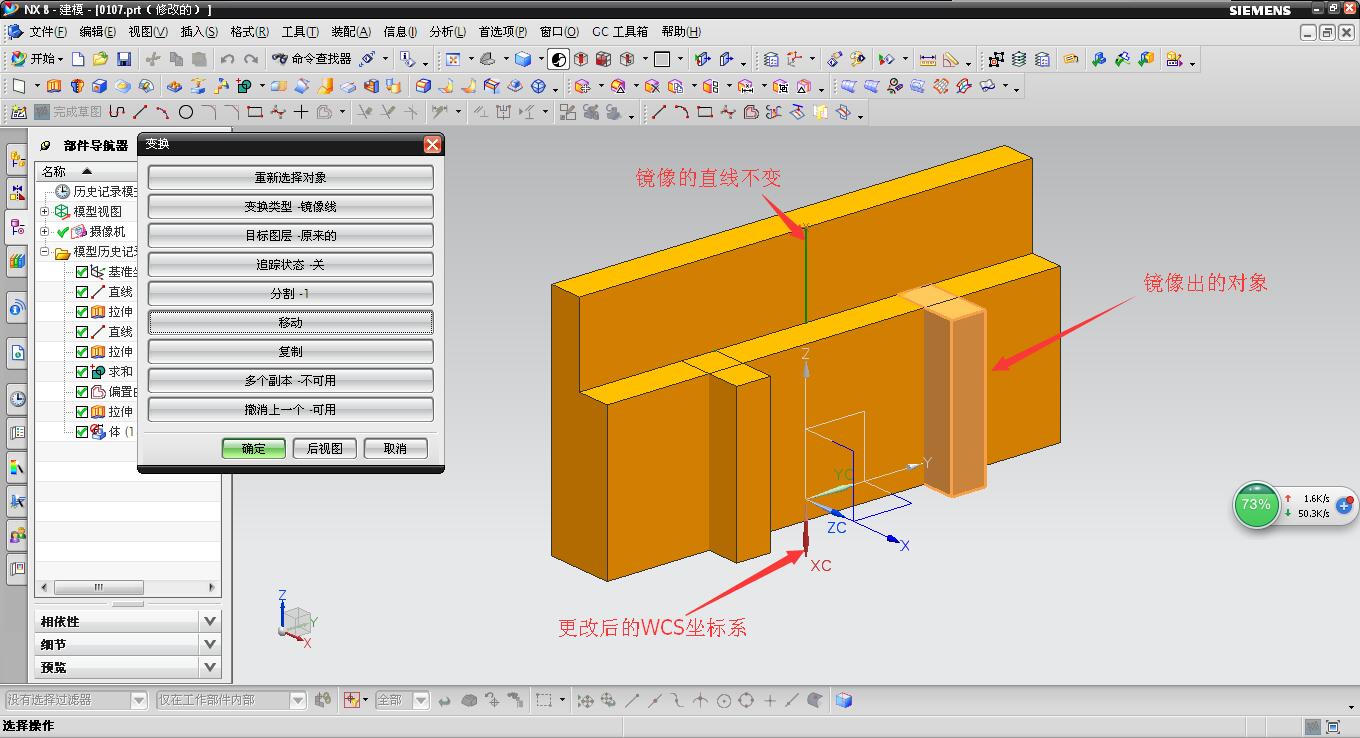
Task: Click the Measure Angle icon
Action: (x=951, y=60)
